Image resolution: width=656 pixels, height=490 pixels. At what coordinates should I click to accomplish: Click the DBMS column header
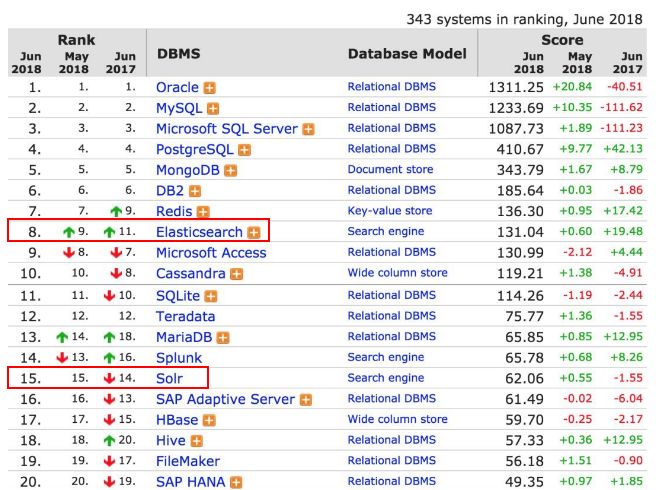pos(179,54)
